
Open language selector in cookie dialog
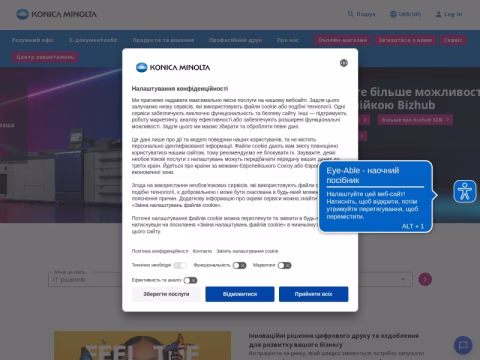click(x=344, y=63)
